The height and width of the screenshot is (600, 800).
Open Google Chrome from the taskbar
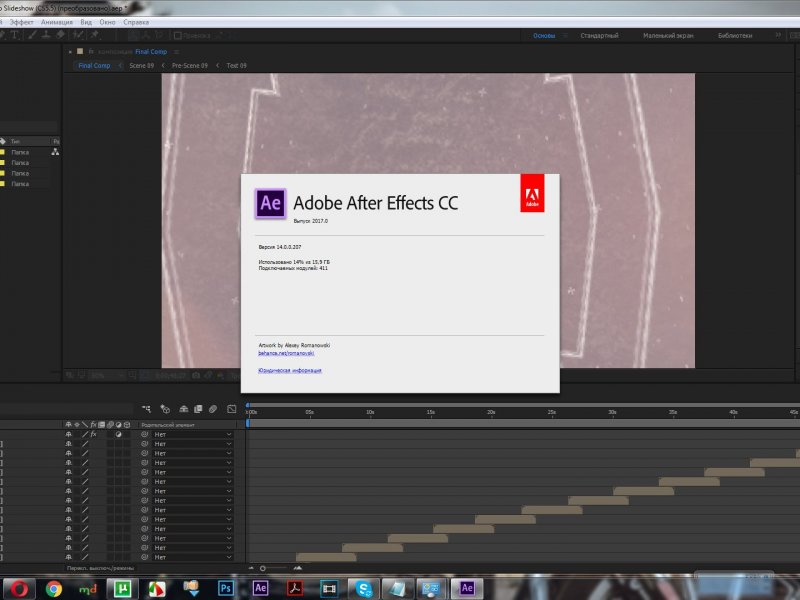click(x=54, y=589)
